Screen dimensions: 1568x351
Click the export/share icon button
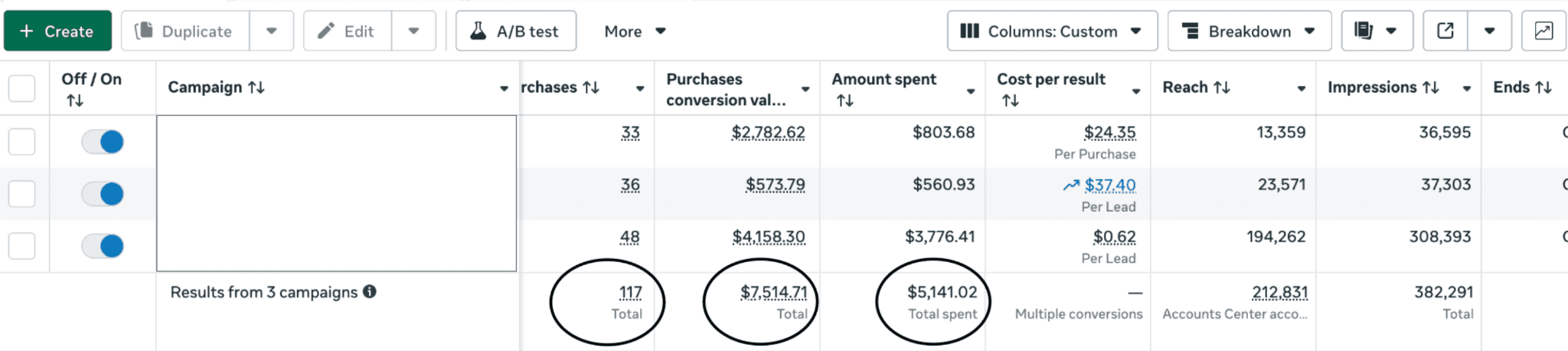1445,31
